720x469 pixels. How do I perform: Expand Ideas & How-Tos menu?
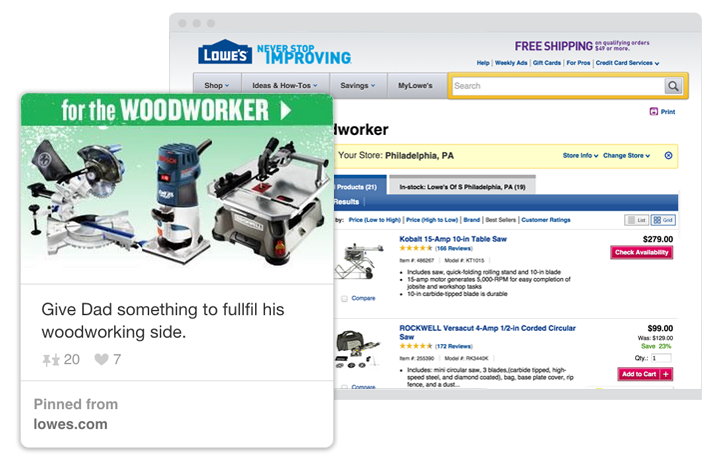tap(285, 85)
